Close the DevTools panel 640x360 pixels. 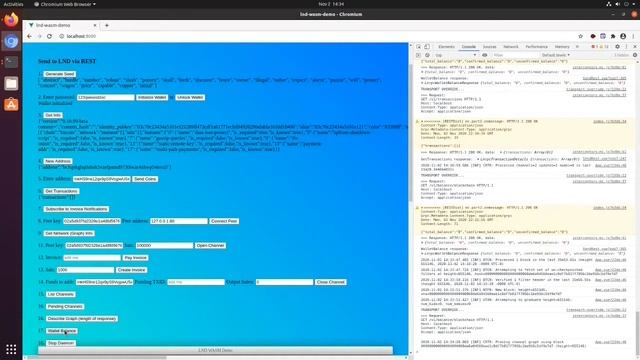[x=635, y=47]
